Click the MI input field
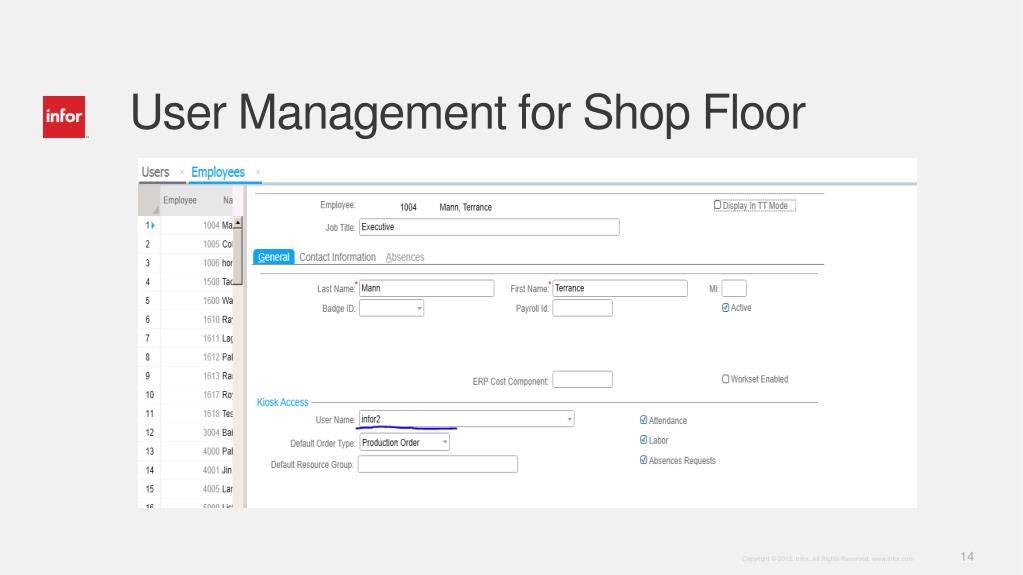The image size is (1023, 575). 734,288
